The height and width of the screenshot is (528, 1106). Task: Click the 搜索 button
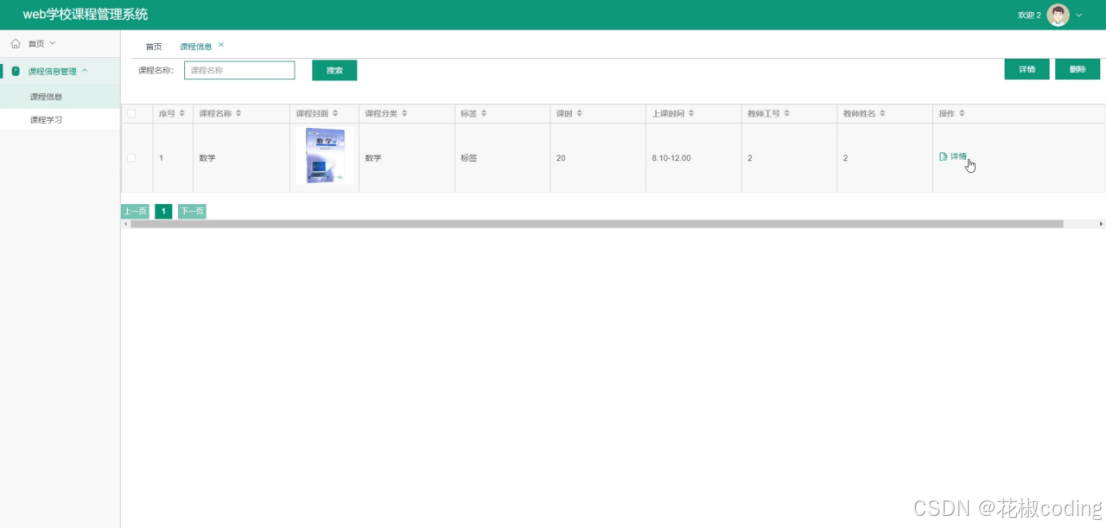click(x=334, y=70)
